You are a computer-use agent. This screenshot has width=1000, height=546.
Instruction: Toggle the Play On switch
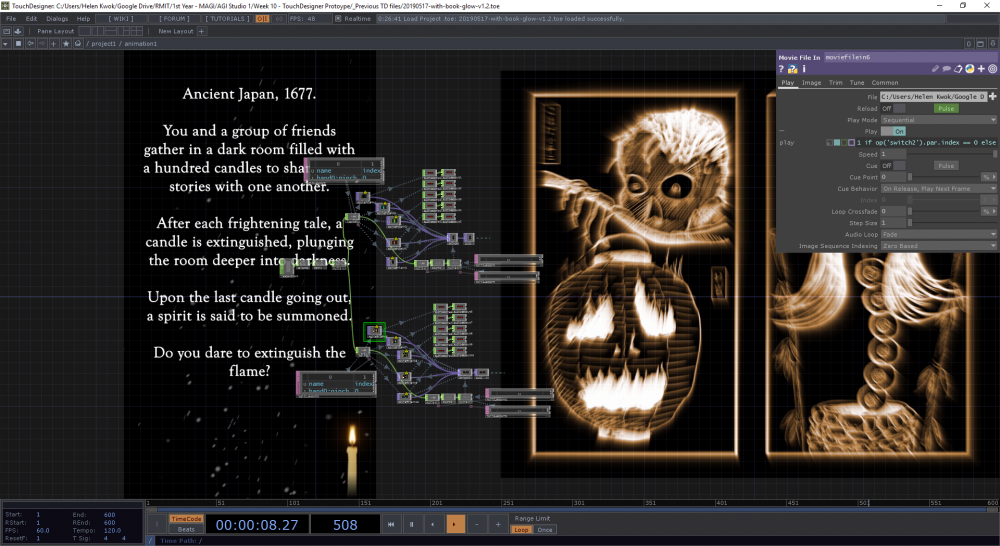point(893,131)
